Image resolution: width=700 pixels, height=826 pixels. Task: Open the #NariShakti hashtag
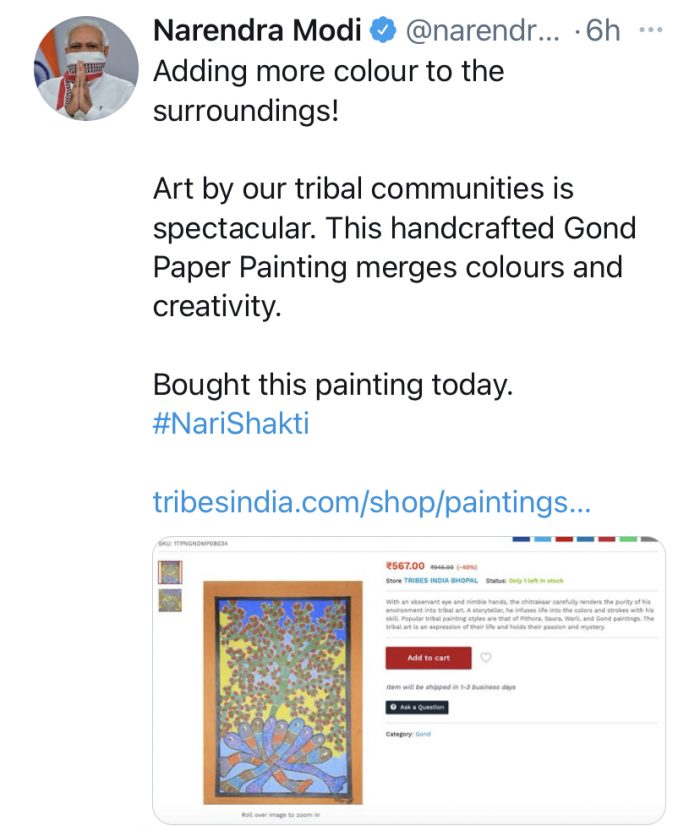coord(231,423)
